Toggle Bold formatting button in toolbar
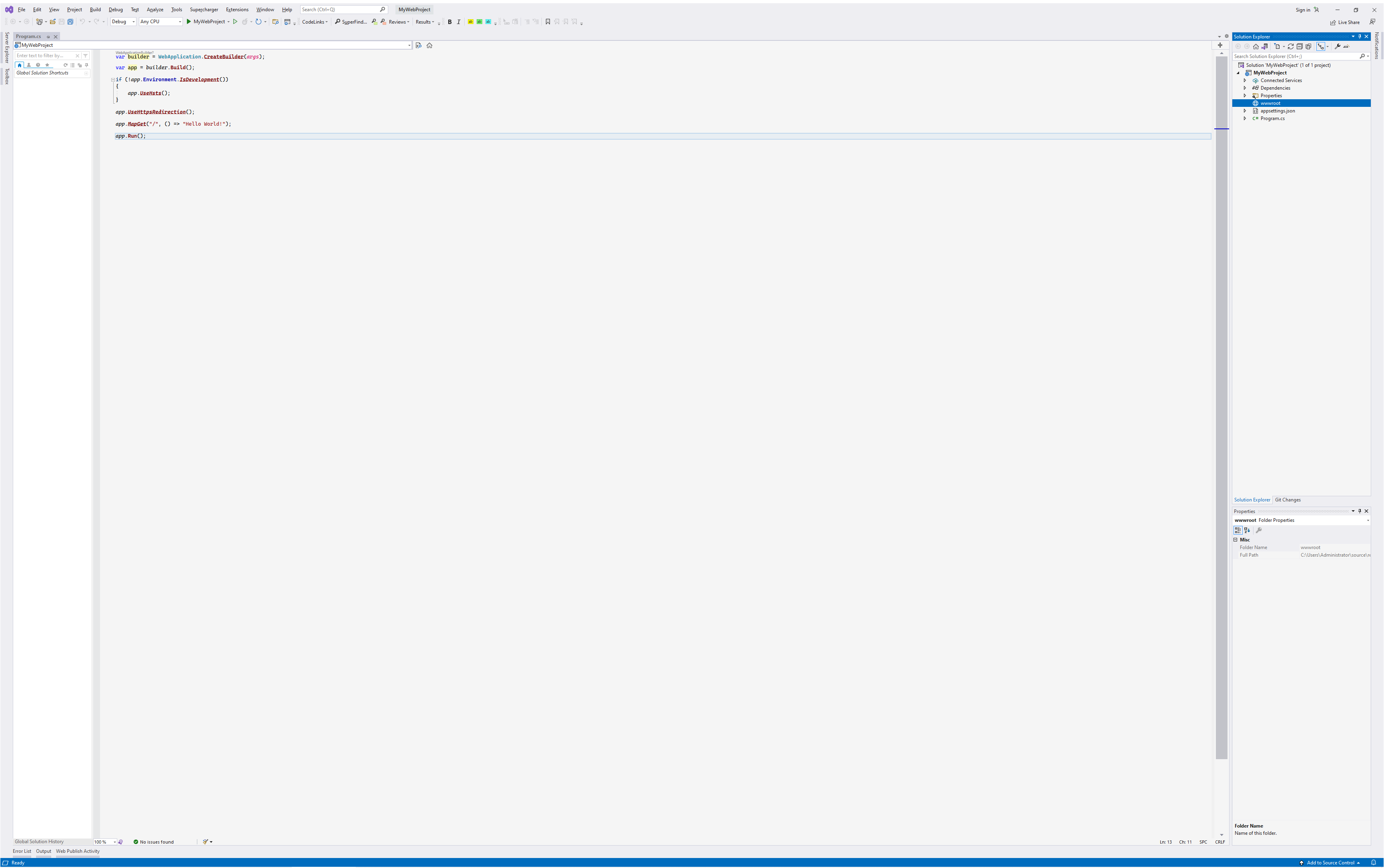Image resolution: width=1384 pixels, height=868 pixels. tap(449, 22)
